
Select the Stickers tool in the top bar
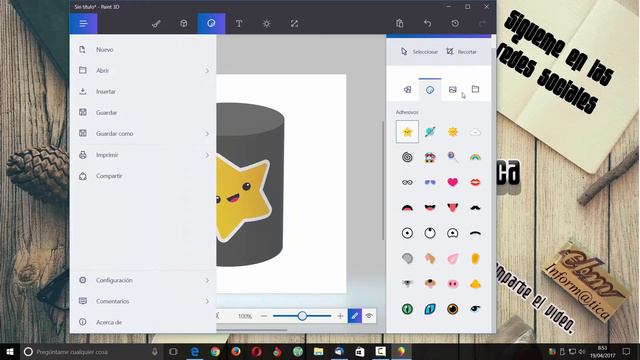(211, 24)
